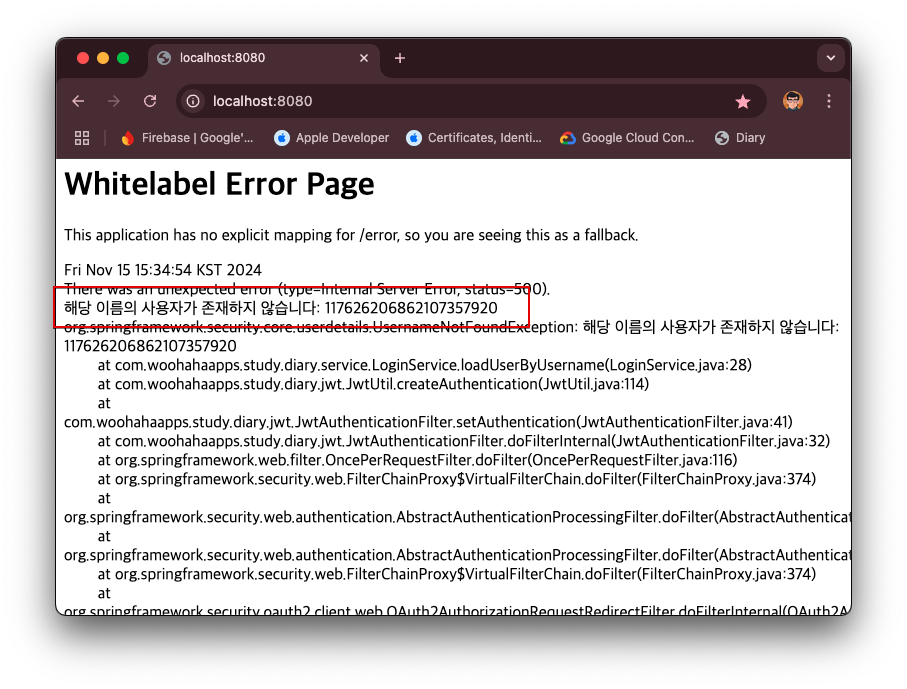Viewport: 907px width, 689px height.
Task: Close the localhost:8080 tab
Action: click(364, 58)
